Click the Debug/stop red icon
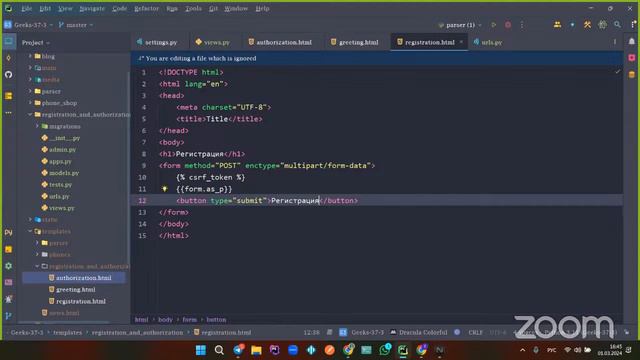This screenshot has height=360, width=640. 508,25
